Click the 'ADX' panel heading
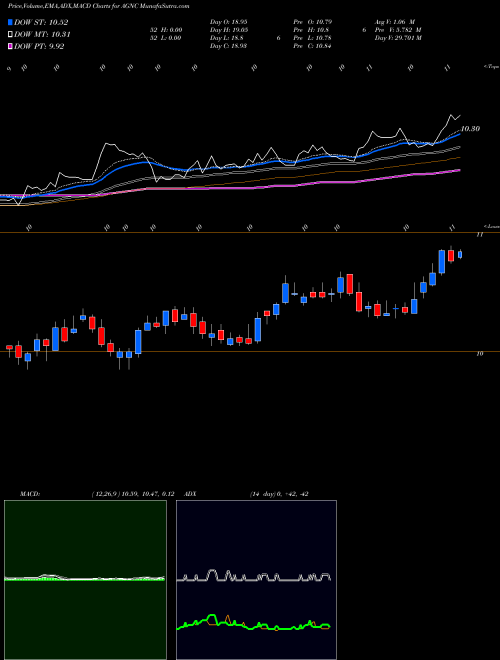500x660 pixels. [x=191, y=494]
